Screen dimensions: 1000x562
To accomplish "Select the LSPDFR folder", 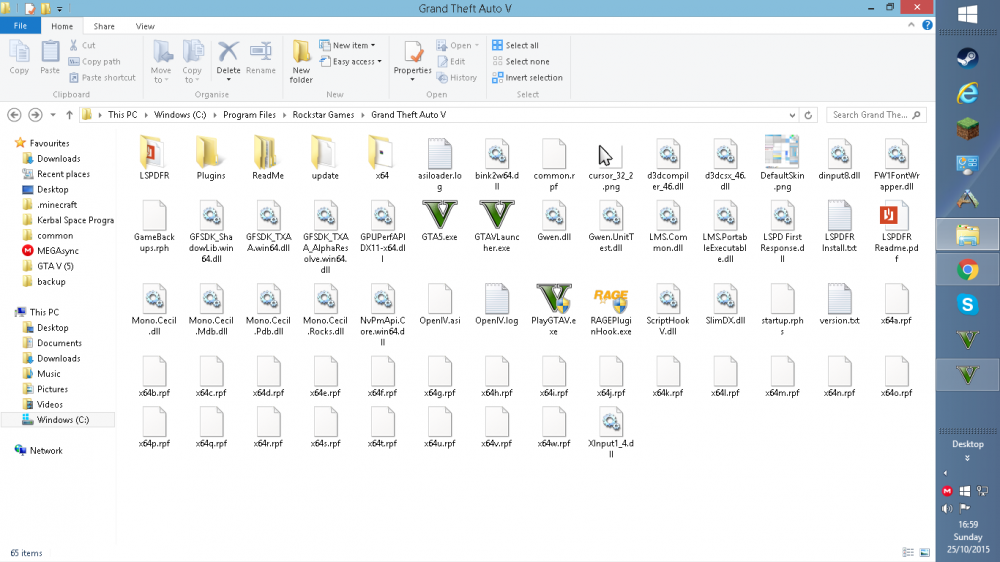I will point(154,152).
